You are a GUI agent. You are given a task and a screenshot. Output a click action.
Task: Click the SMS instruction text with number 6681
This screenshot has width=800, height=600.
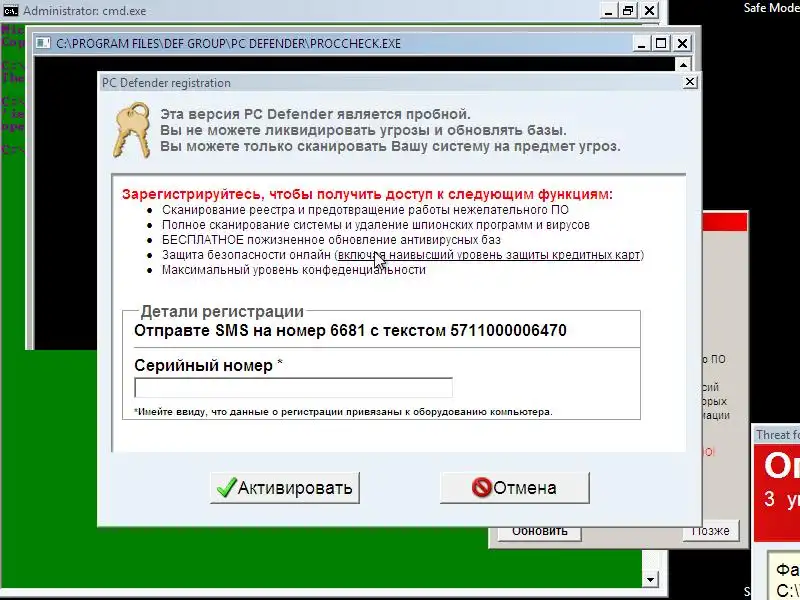pos(350,331)
